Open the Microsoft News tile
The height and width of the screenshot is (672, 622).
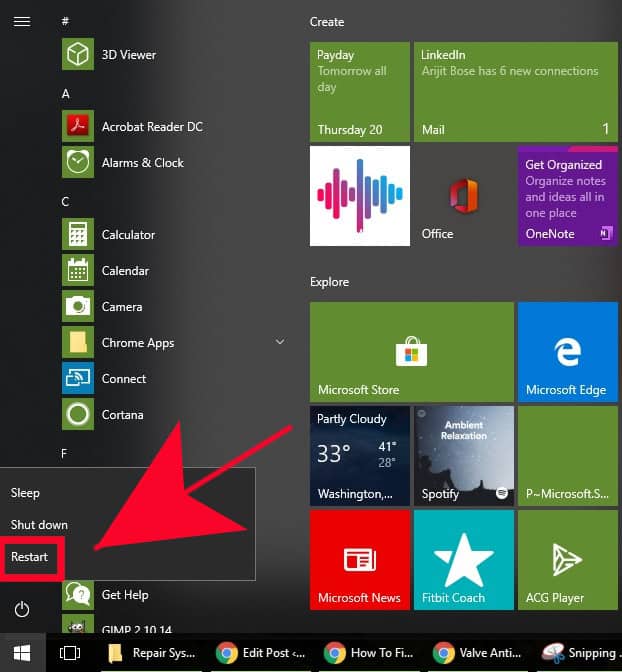[360, 560]
